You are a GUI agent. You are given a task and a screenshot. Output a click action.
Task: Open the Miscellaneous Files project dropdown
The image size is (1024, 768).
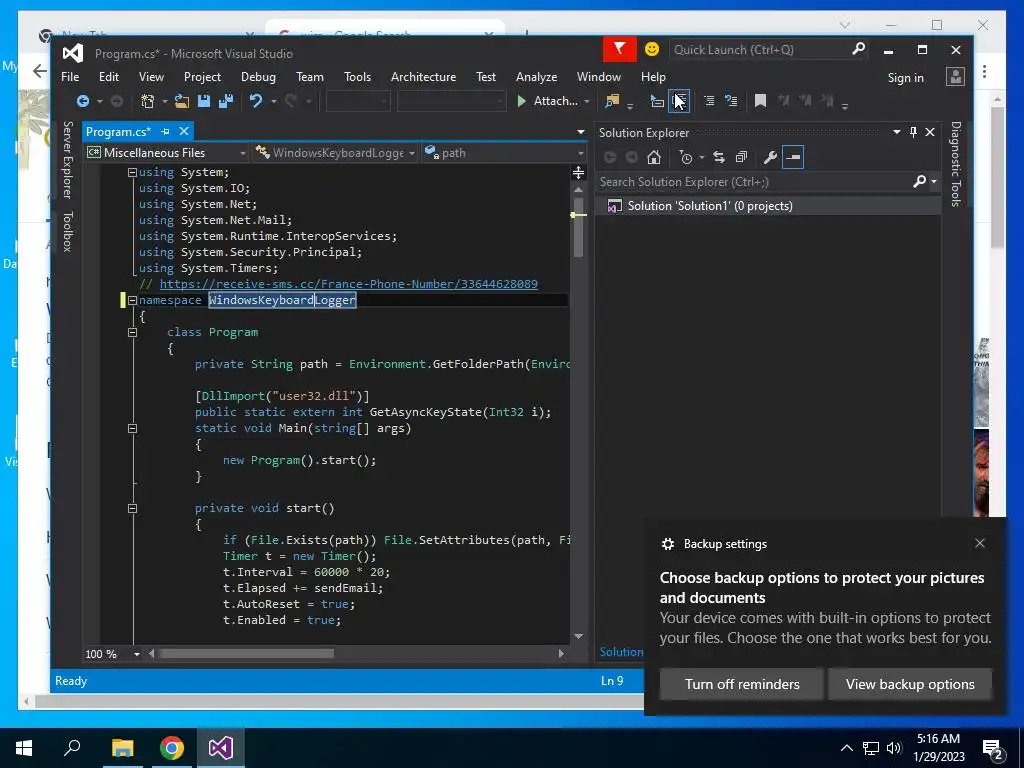[167, 153]
